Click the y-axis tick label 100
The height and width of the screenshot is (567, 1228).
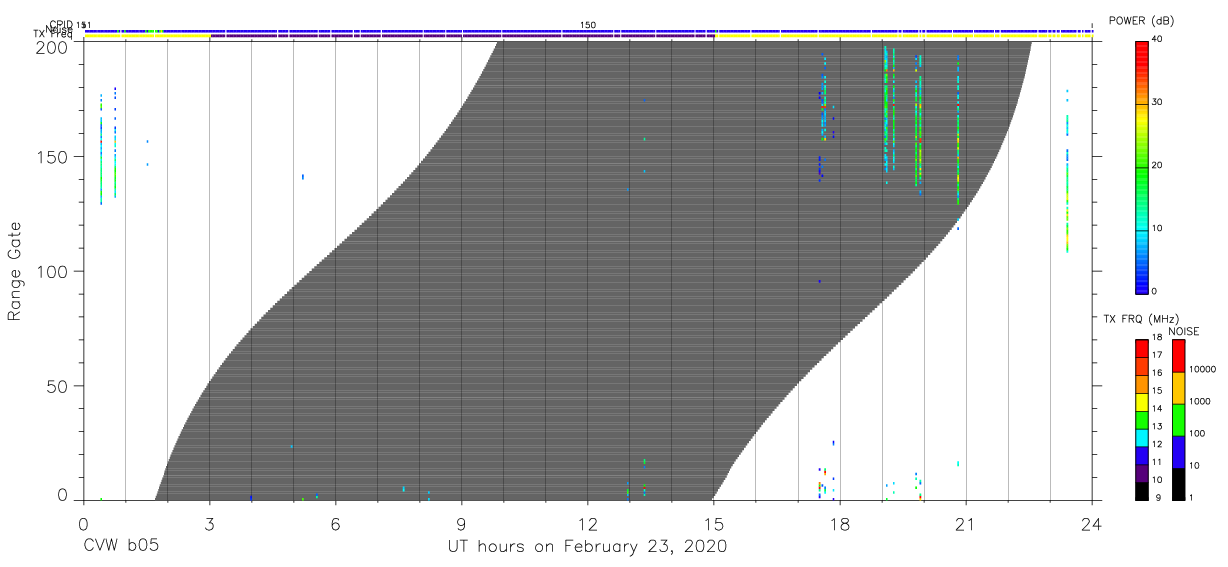(x=52, y=272)
